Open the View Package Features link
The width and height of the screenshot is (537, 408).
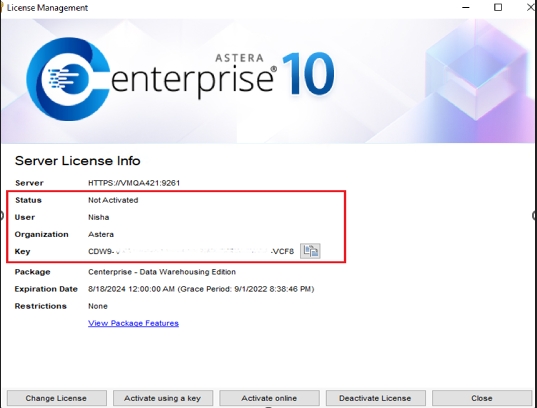coord(133,323)
